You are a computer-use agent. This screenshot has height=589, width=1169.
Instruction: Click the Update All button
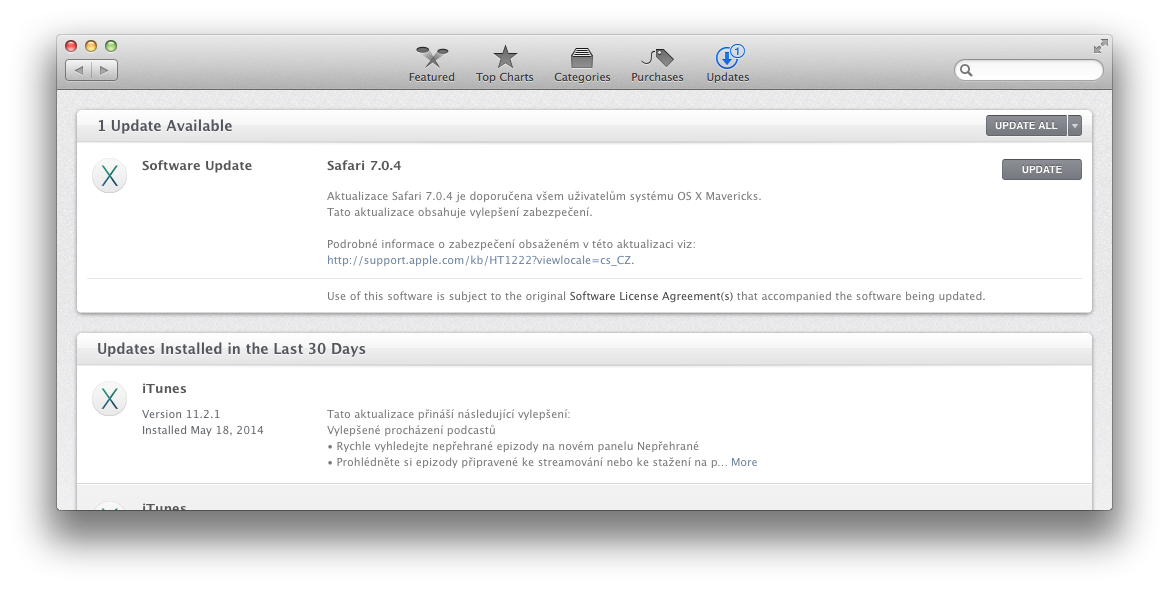coord(1027,126)
